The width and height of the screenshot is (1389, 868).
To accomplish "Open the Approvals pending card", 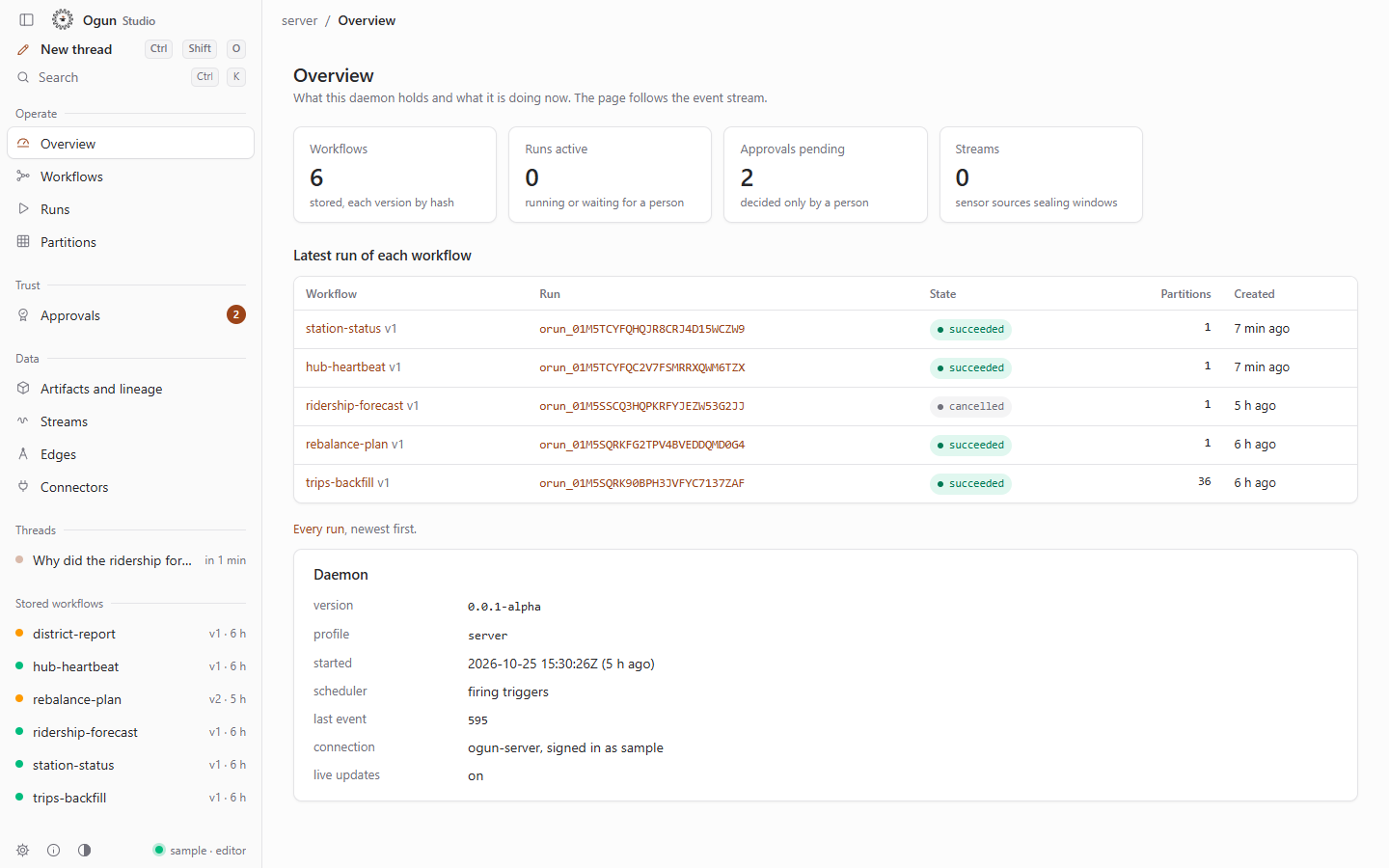I will coord(825,175).
